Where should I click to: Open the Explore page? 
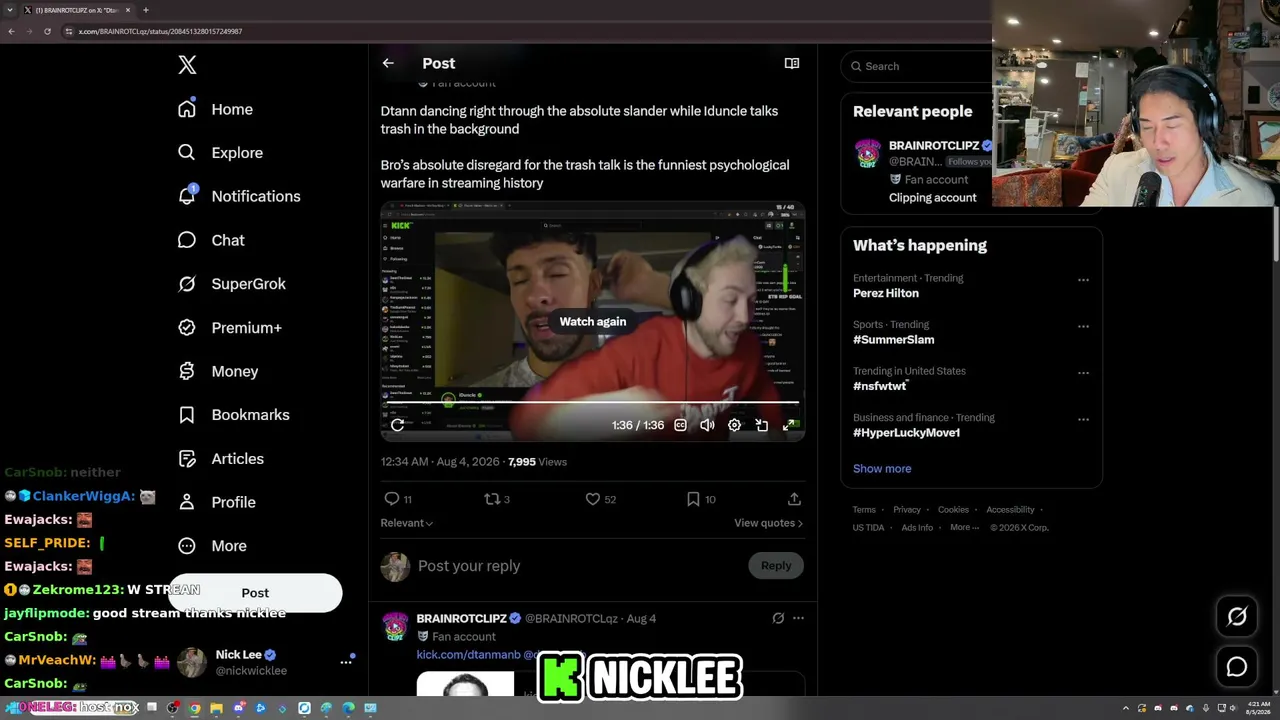(x=220, y=153)
